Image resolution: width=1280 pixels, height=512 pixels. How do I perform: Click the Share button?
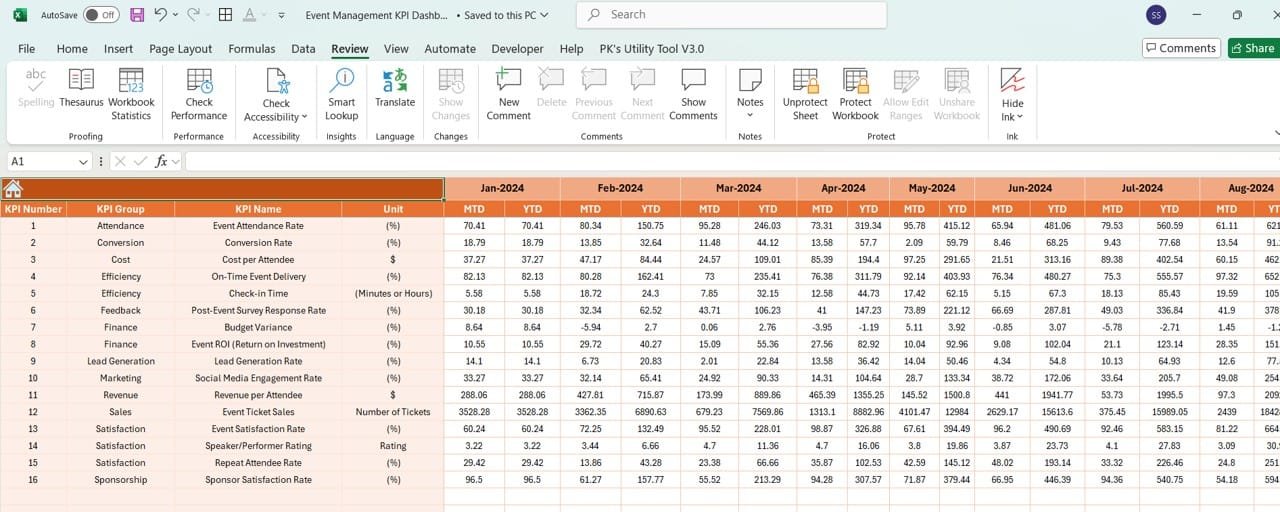[1251, 48]
